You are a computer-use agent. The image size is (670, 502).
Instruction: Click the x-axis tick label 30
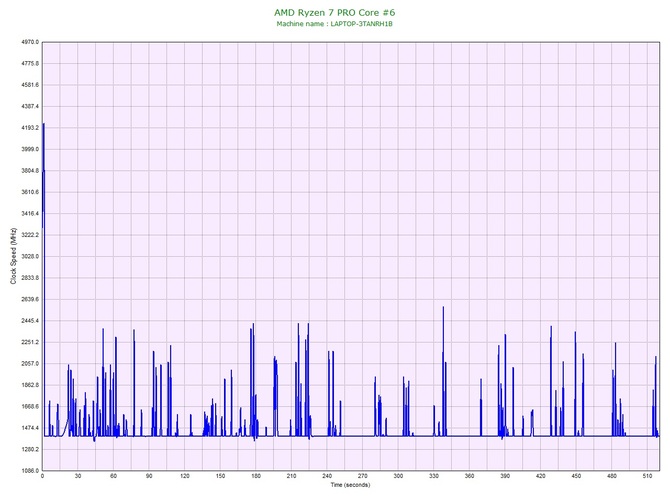(x=78, y=476)
